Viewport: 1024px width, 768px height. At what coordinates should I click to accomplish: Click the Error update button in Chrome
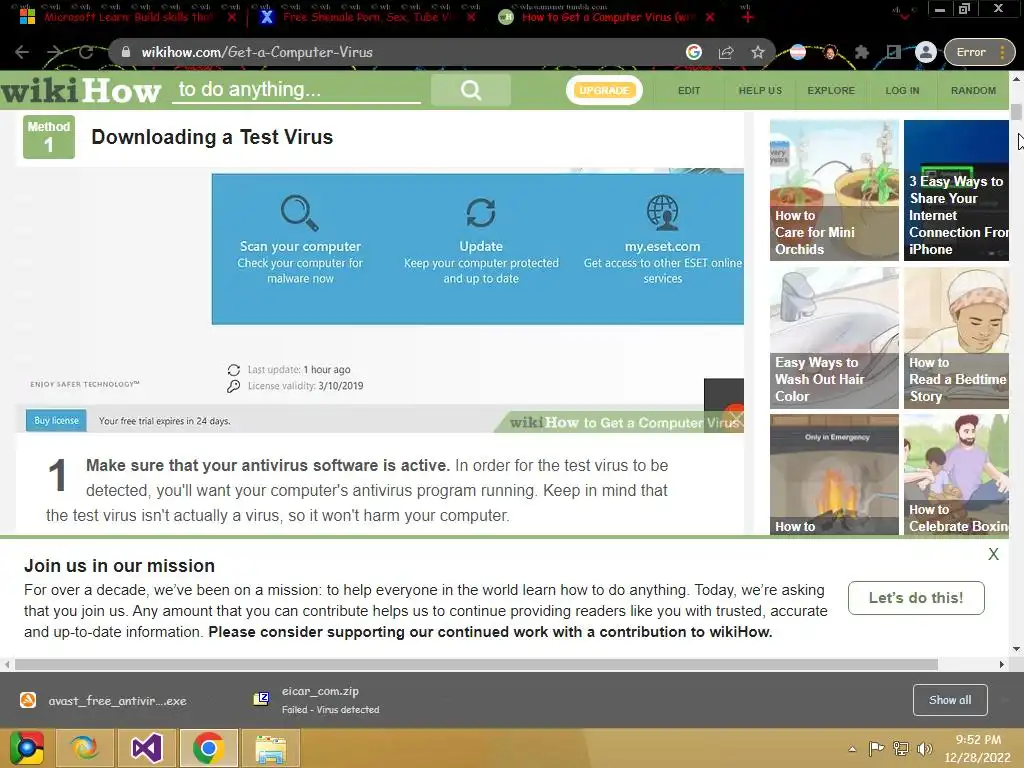(x=979, y=52)
